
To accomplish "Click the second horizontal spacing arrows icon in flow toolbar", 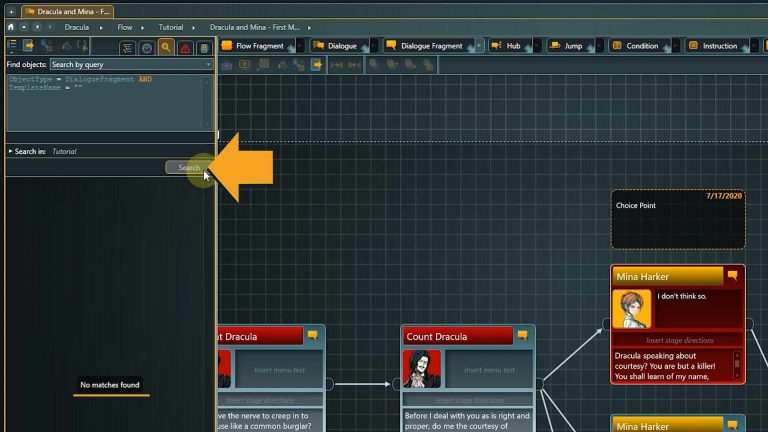I will point(354,65).
